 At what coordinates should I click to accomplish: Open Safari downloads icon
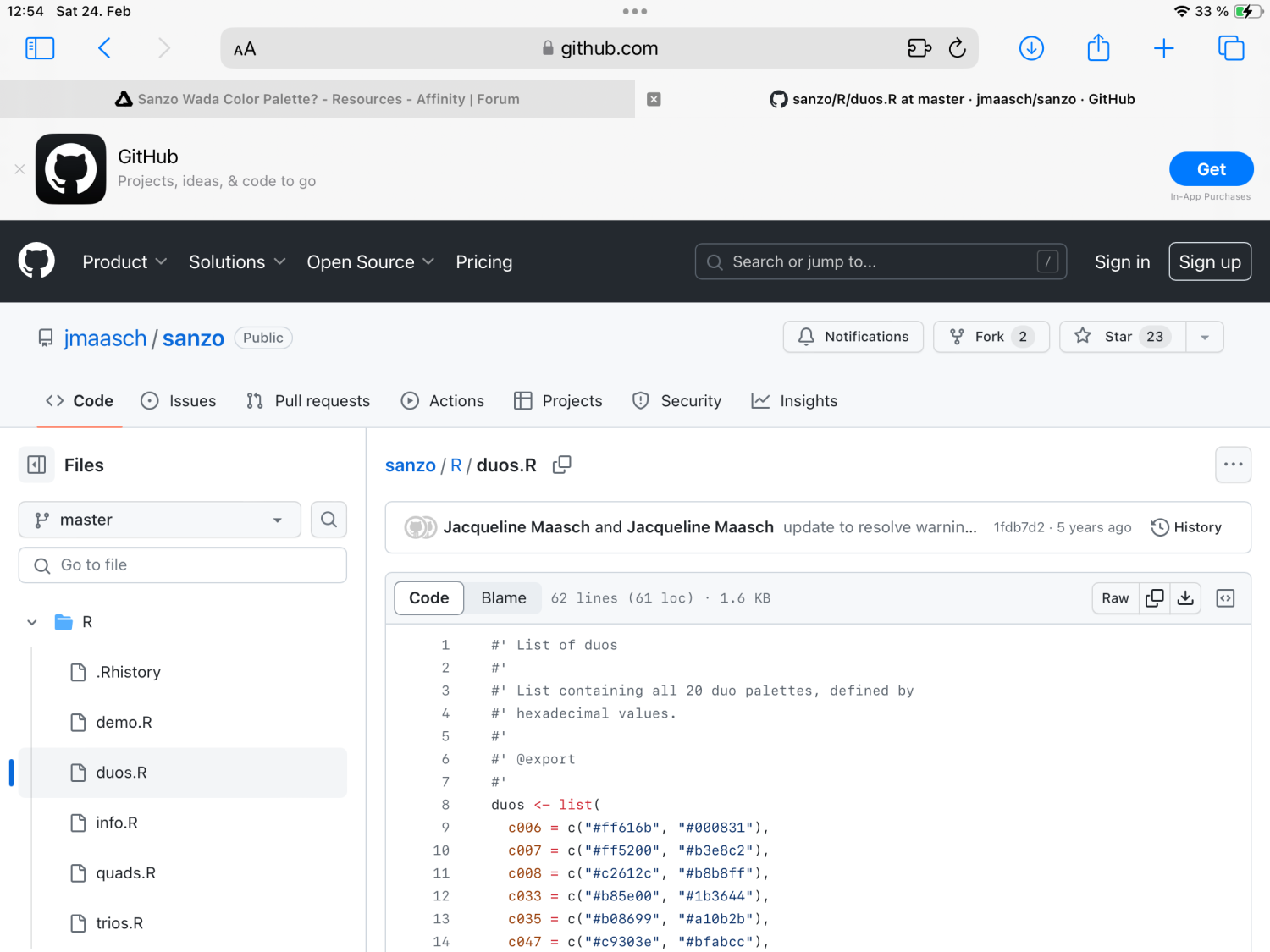1030,48
